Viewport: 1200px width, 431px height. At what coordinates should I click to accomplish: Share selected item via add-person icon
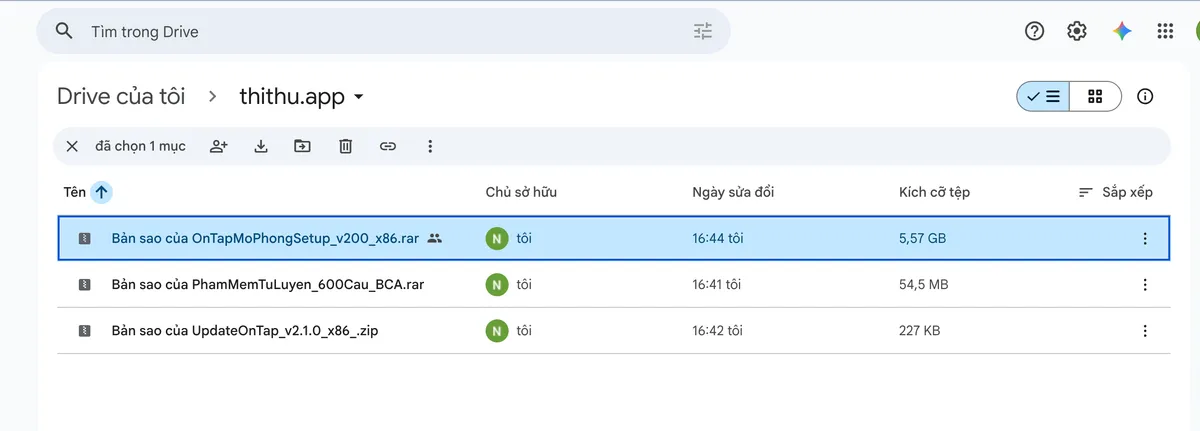pos(219,146)
